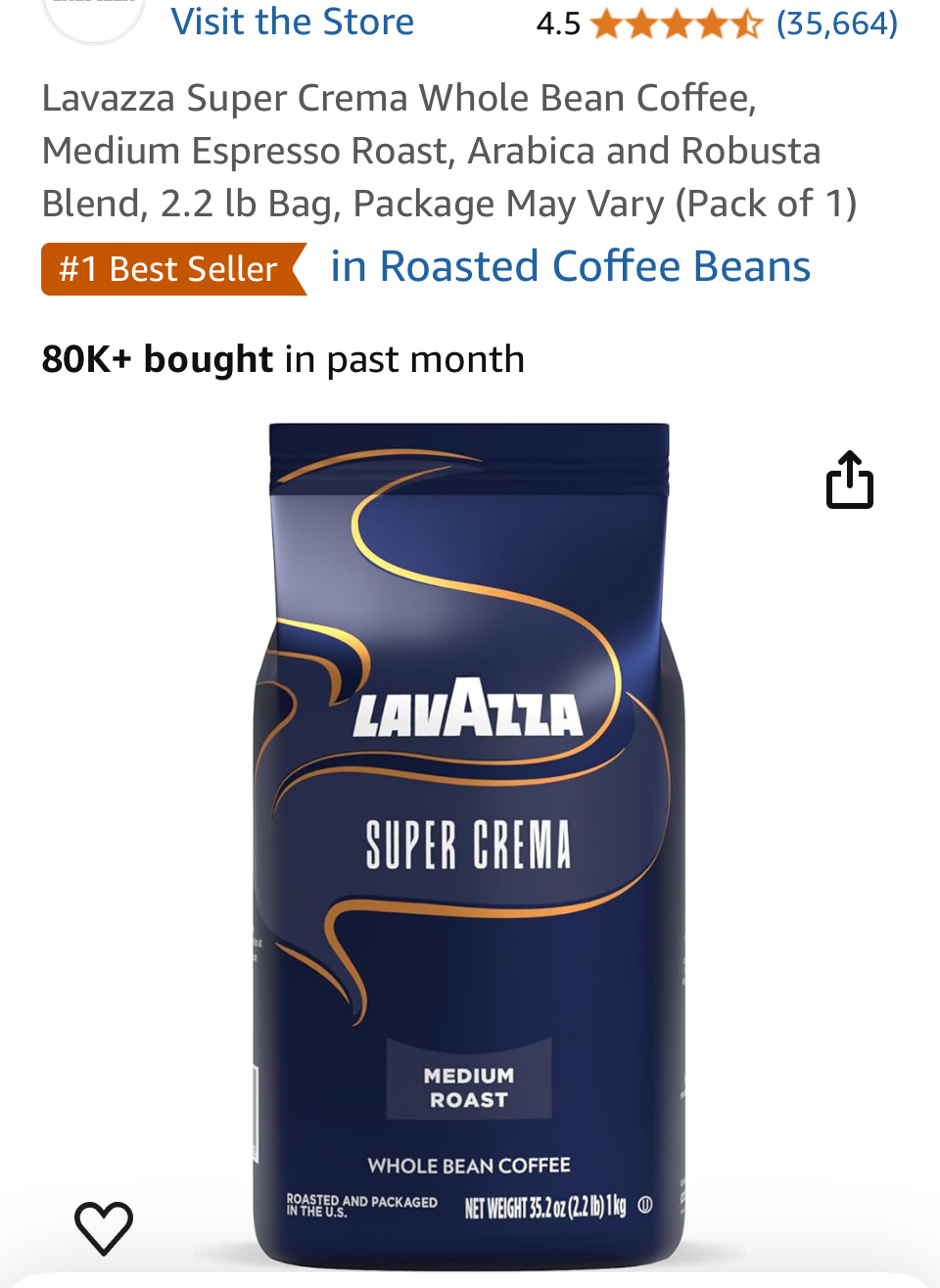
Task: View the 35,664 customer reviews
Action: tap(837, 23)
